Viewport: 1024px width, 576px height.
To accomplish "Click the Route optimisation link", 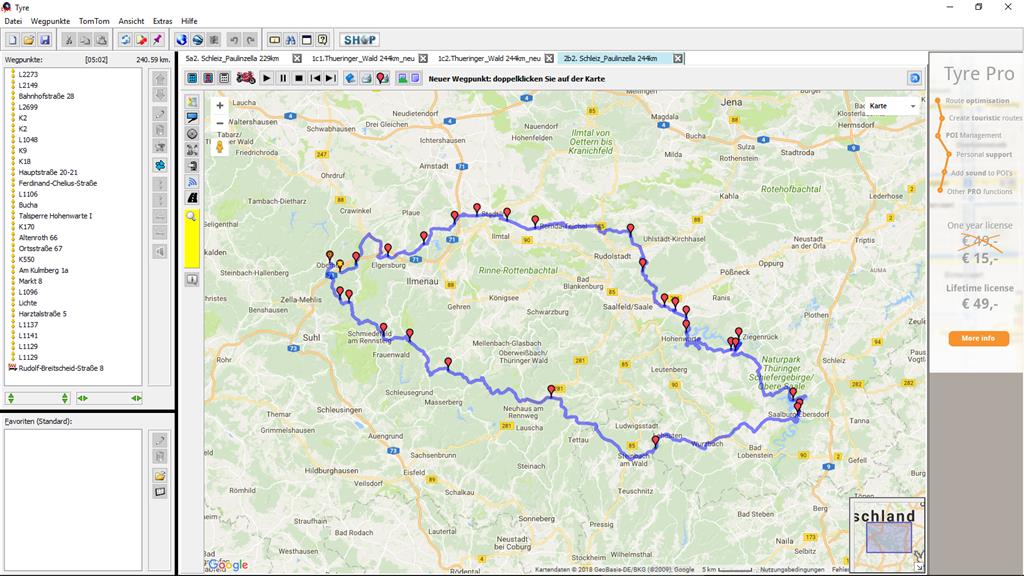I will [x=977, y=101].
